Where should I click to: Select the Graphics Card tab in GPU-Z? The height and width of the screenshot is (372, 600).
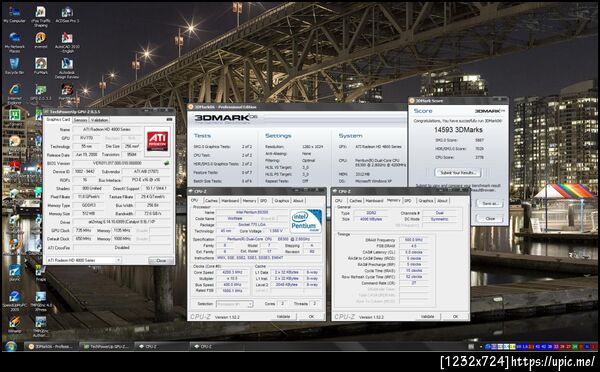point(58,119)
